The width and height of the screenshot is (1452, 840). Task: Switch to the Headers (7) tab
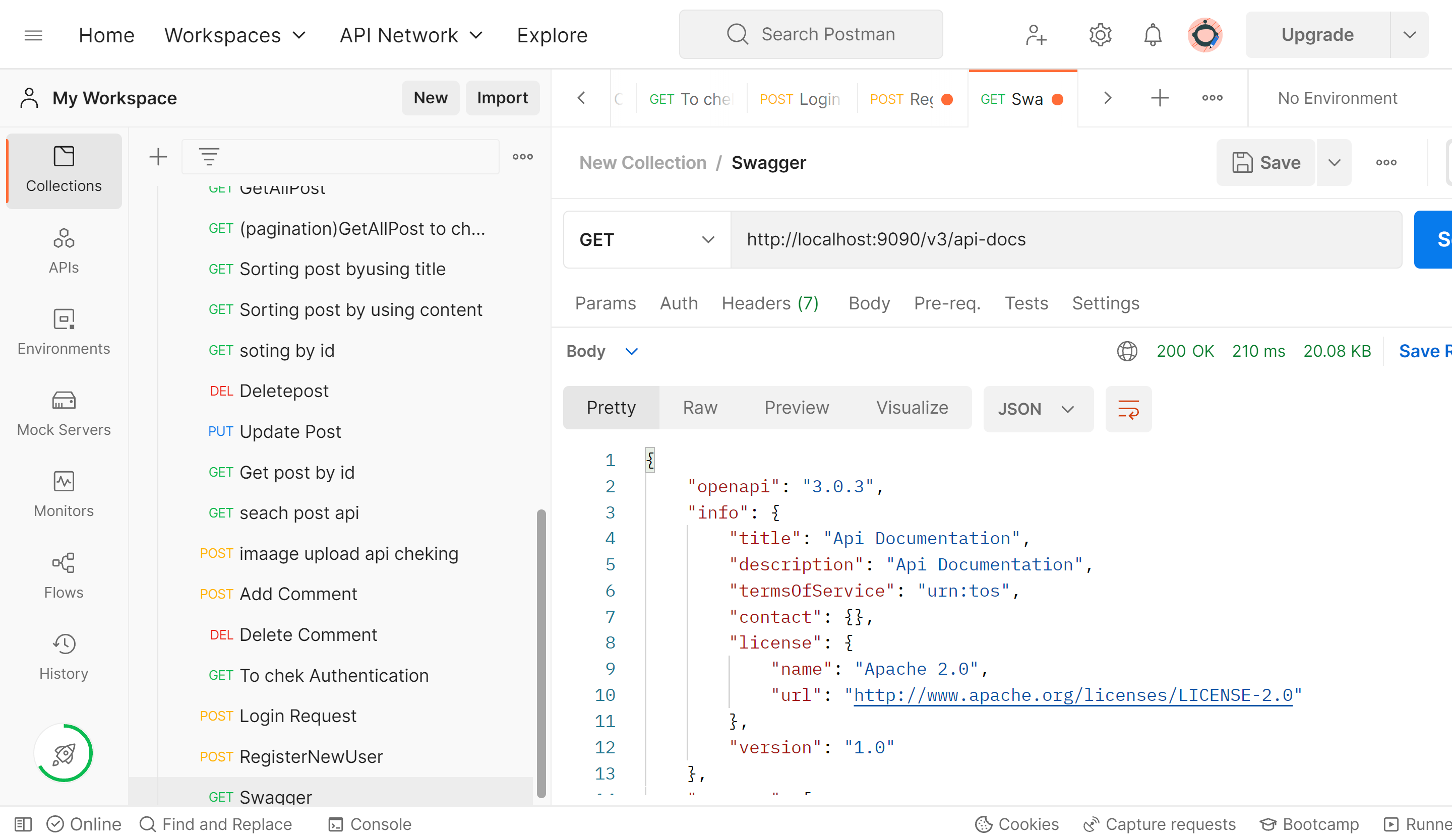pyautogui.click(x=770, y=303)
